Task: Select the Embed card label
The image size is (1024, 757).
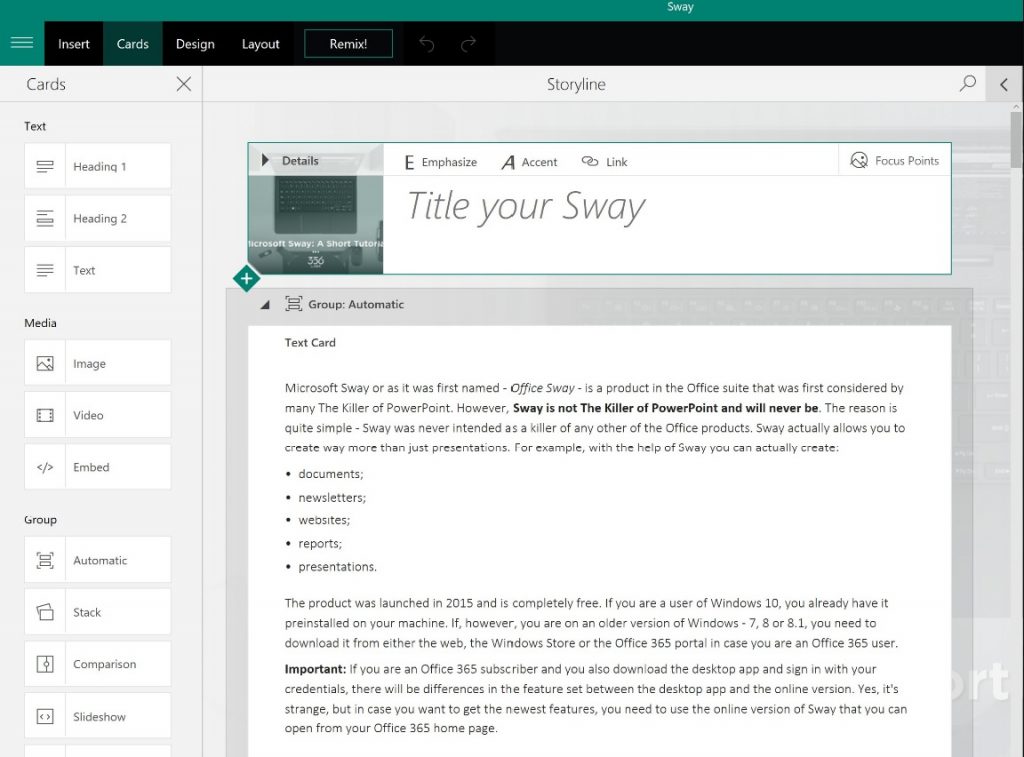Action: pyautogui.click(x=91, y=467)
